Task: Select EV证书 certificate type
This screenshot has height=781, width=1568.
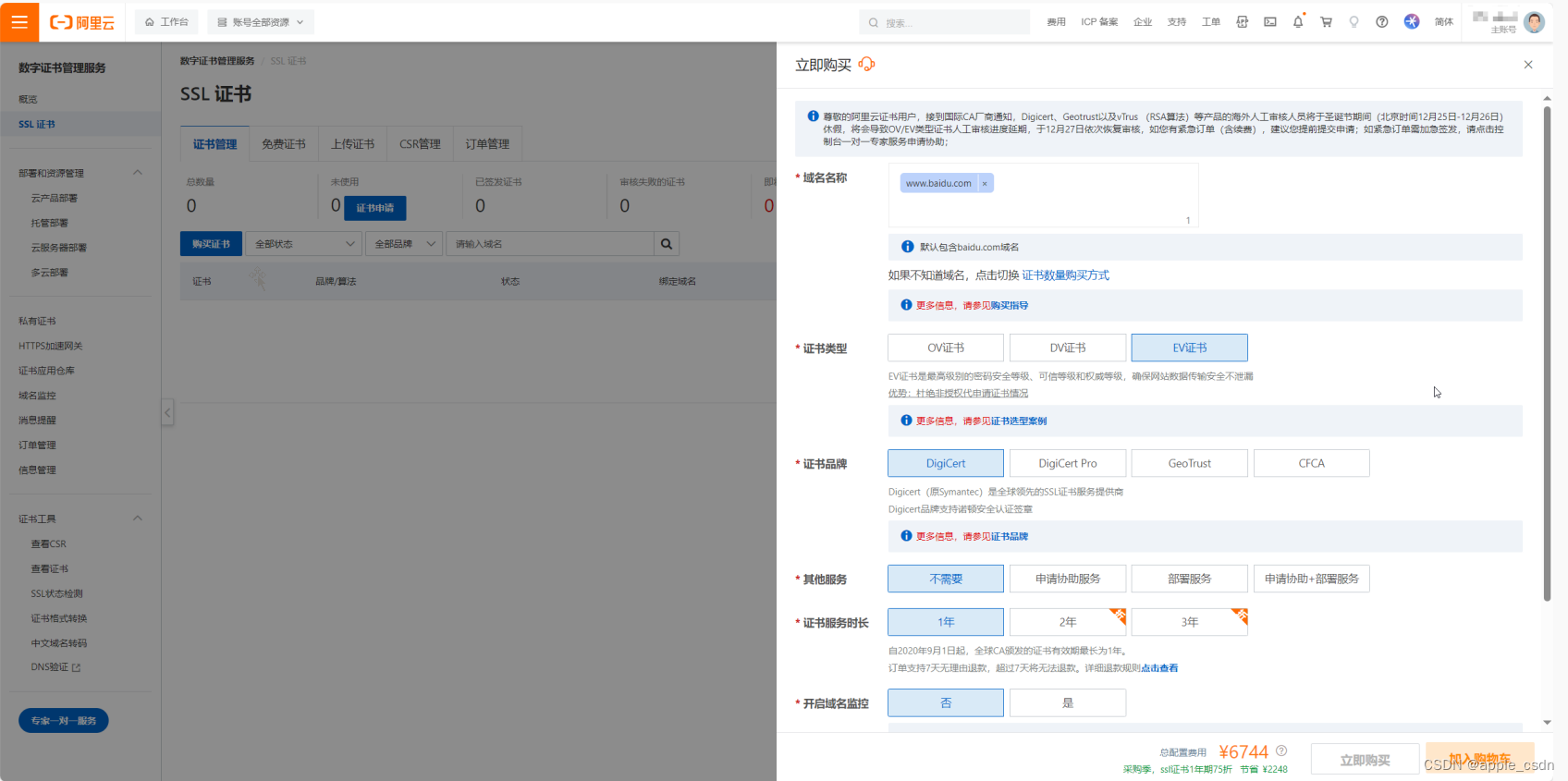Action: point(1190,348)
